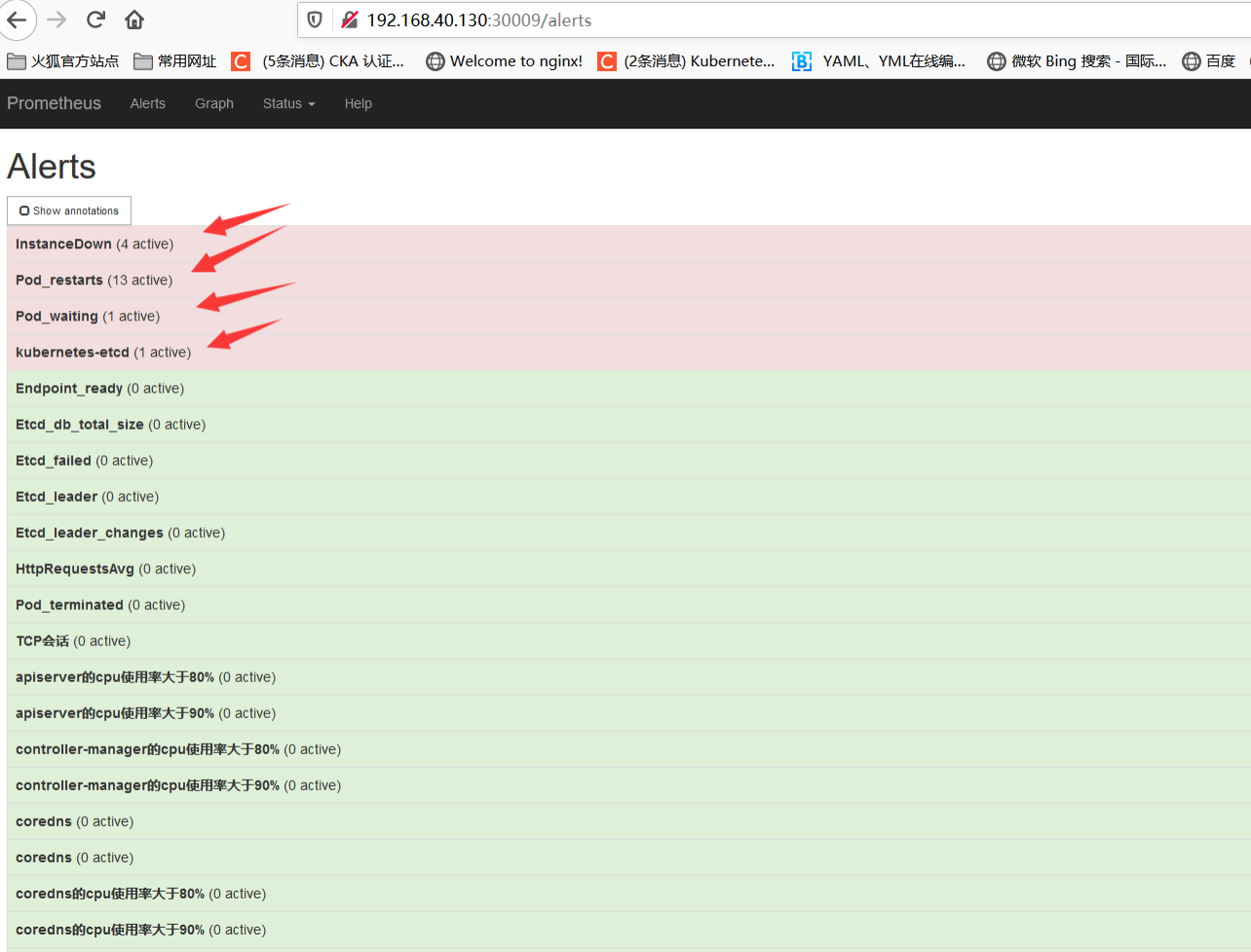Image resolution: width=1251 pixels, height=952 pixels.
Task: Expand the Etcd_leader alert row
Action: (628, 496)
